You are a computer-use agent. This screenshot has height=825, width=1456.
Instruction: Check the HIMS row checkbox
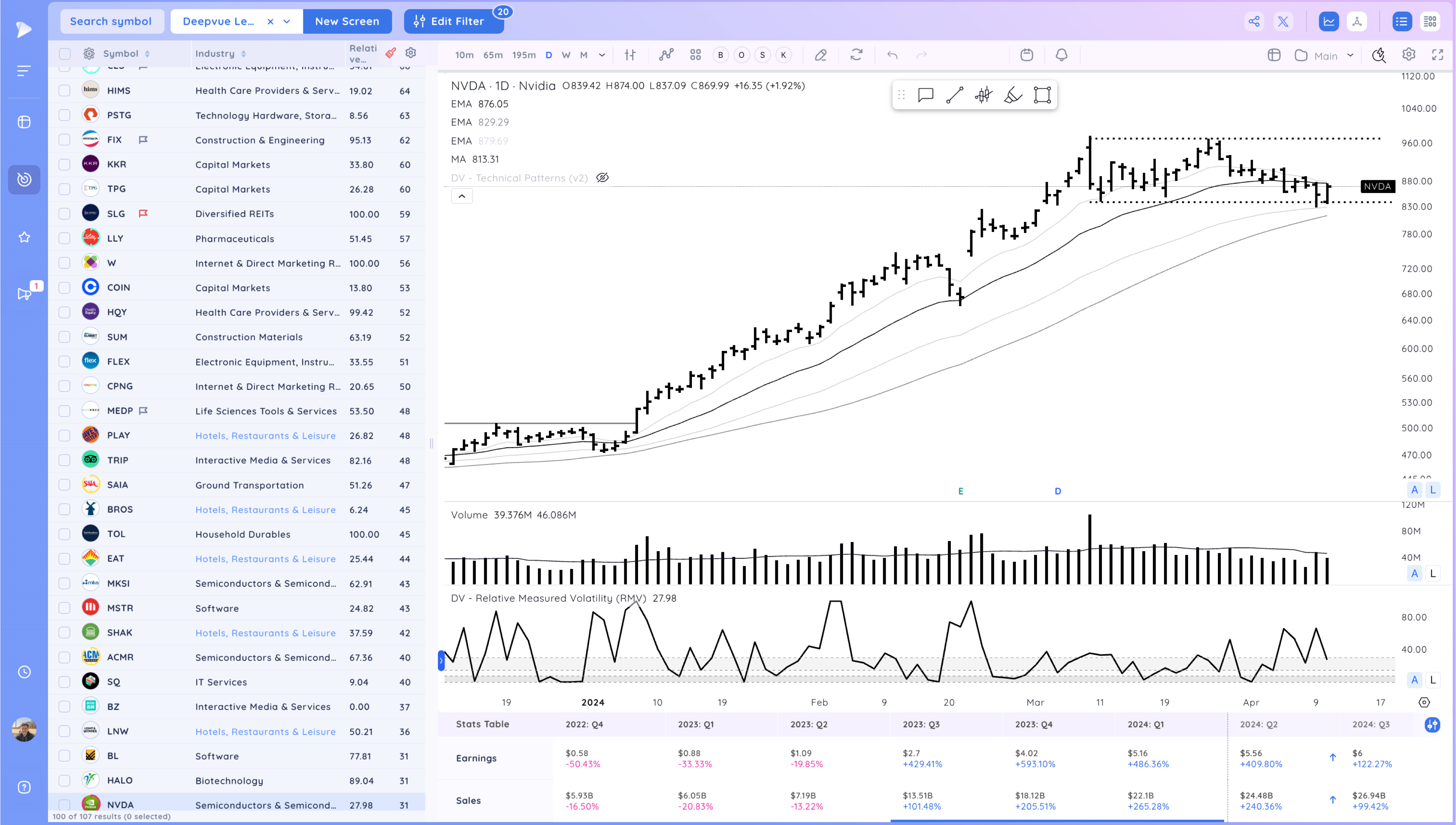64,91
